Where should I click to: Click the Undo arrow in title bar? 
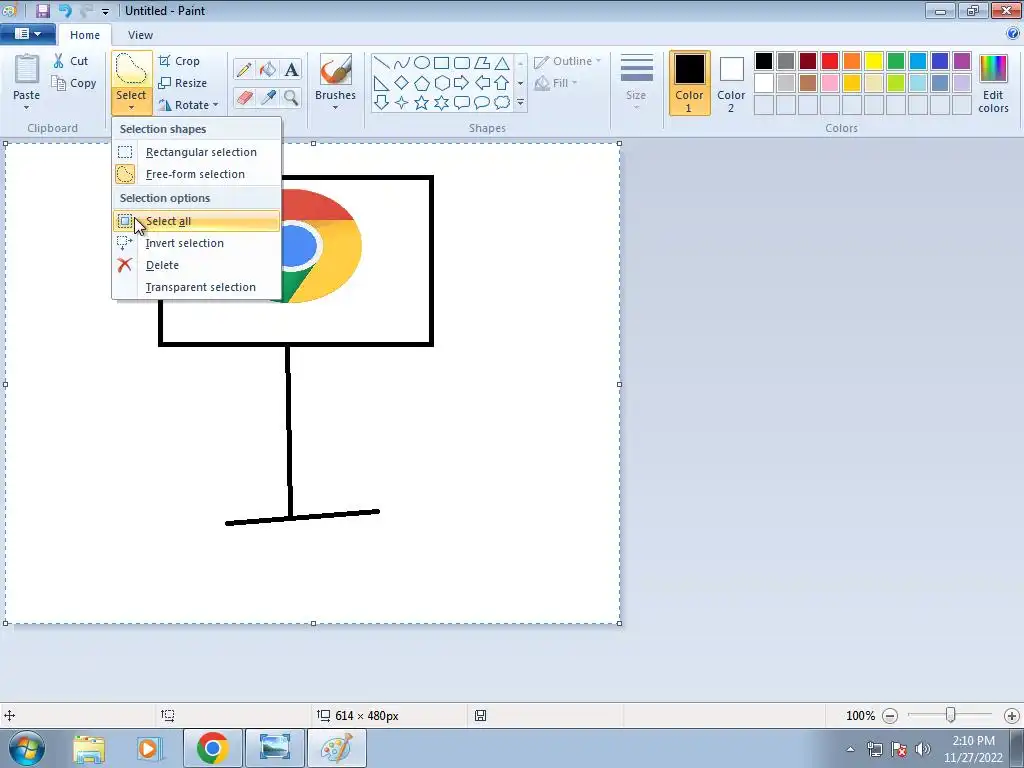point(65,10)
